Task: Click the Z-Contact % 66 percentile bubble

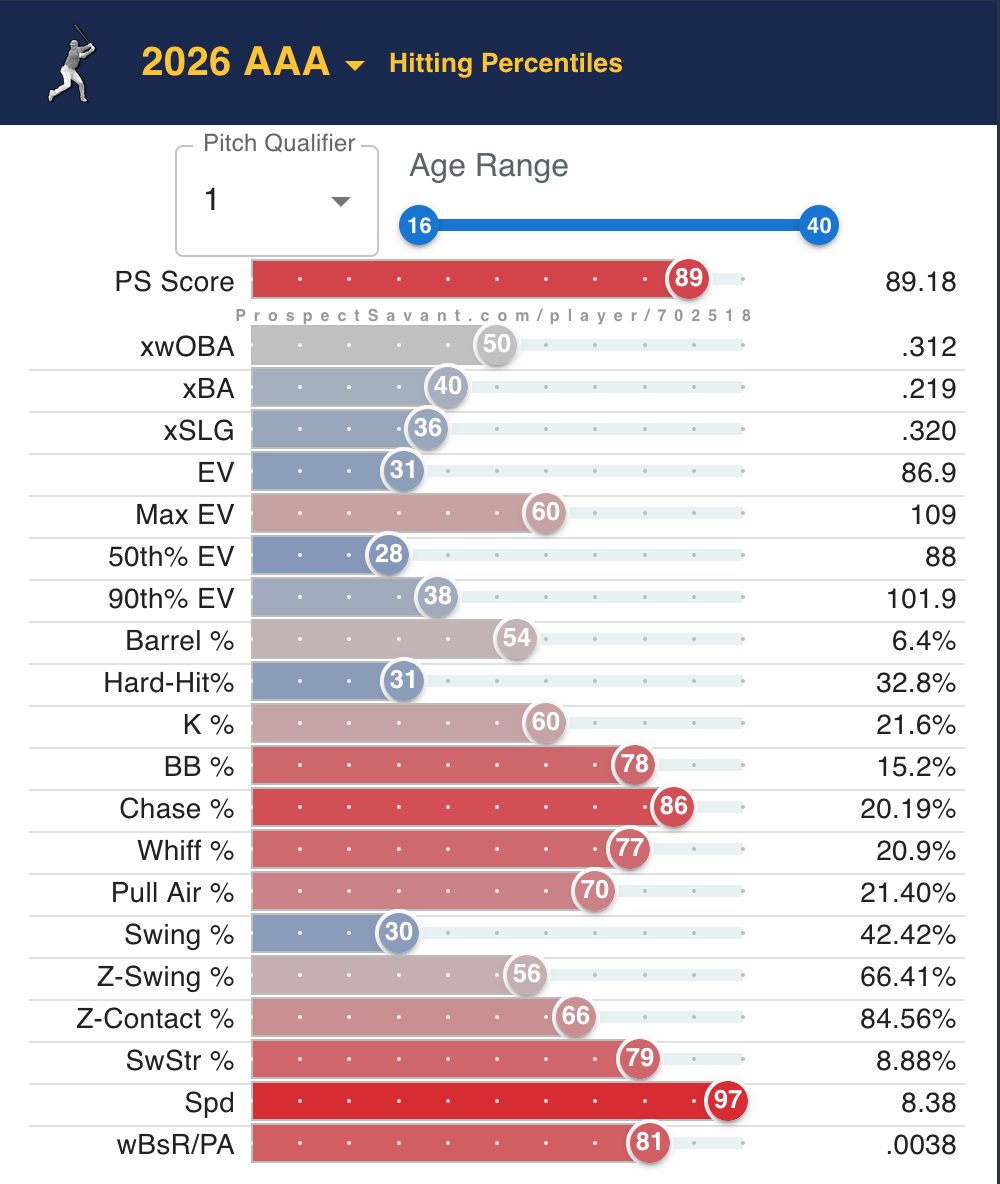Action: point(576,1016)
